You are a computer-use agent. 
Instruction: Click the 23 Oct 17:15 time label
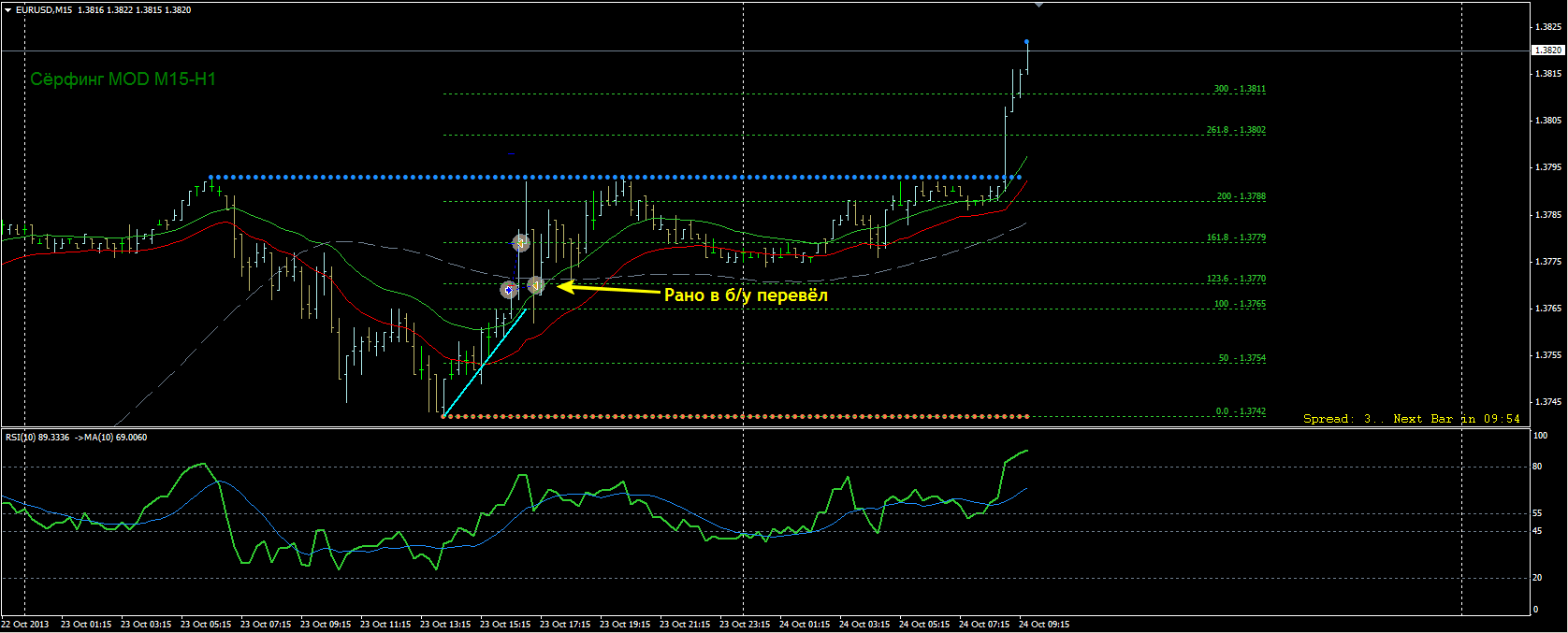point(565,624)
